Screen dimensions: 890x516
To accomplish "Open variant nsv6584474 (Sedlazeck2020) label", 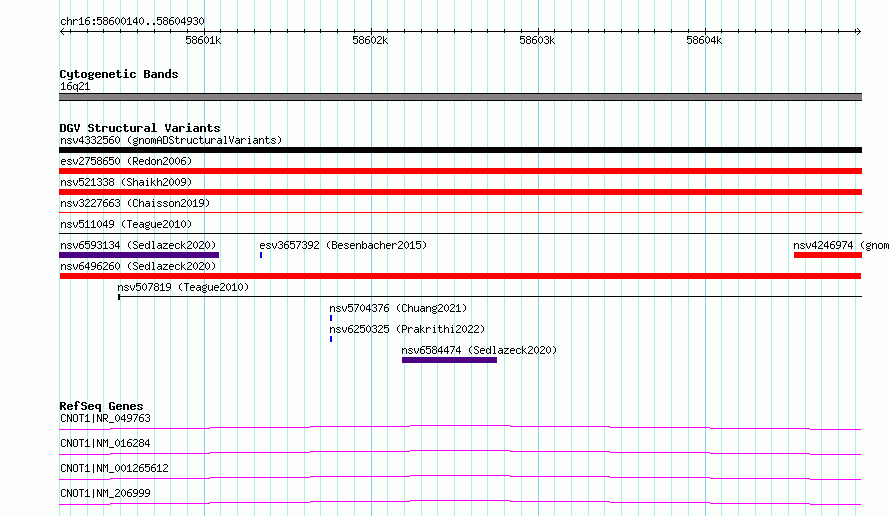I will [x=479, y=350].
